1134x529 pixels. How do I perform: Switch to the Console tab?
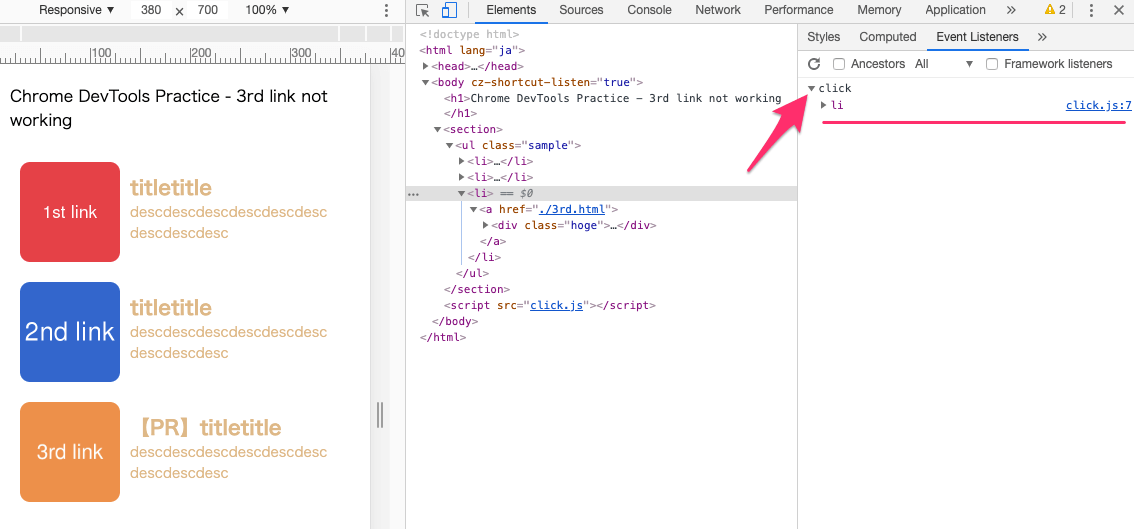(649, 10)
